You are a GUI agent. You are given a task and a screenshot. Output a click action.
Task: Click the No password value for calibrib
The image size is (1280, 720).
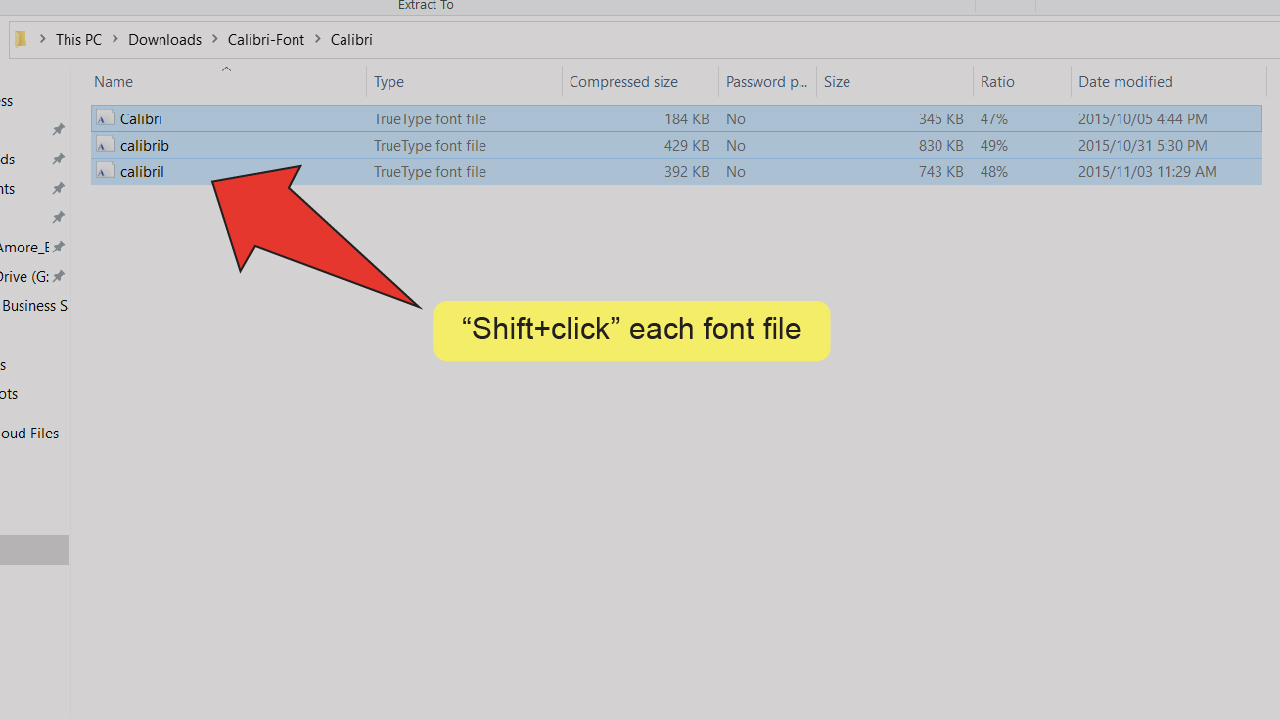[736, 146]
